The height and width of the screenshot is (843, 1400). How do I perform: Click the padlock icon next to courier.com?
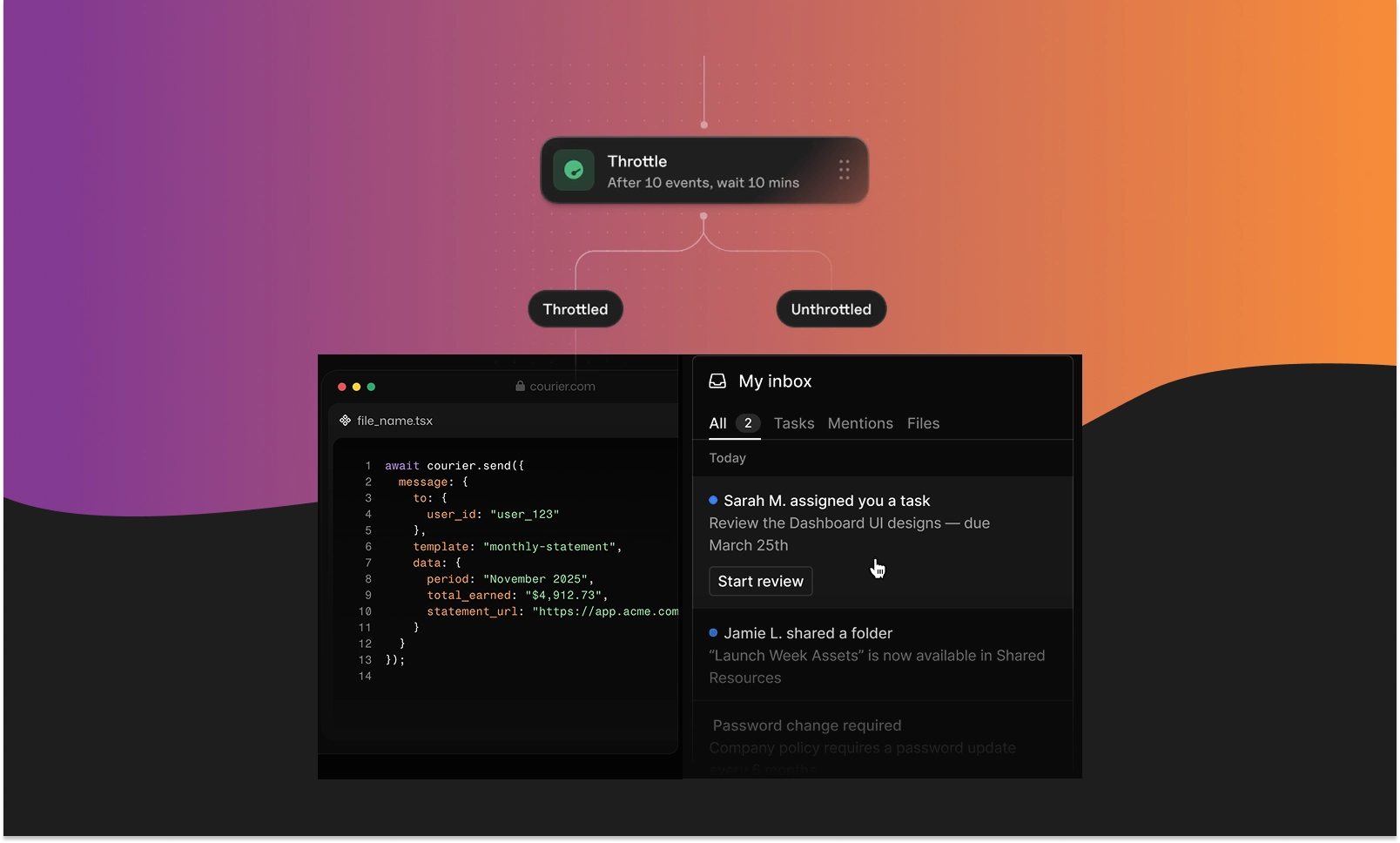click(x=520, y=386)
